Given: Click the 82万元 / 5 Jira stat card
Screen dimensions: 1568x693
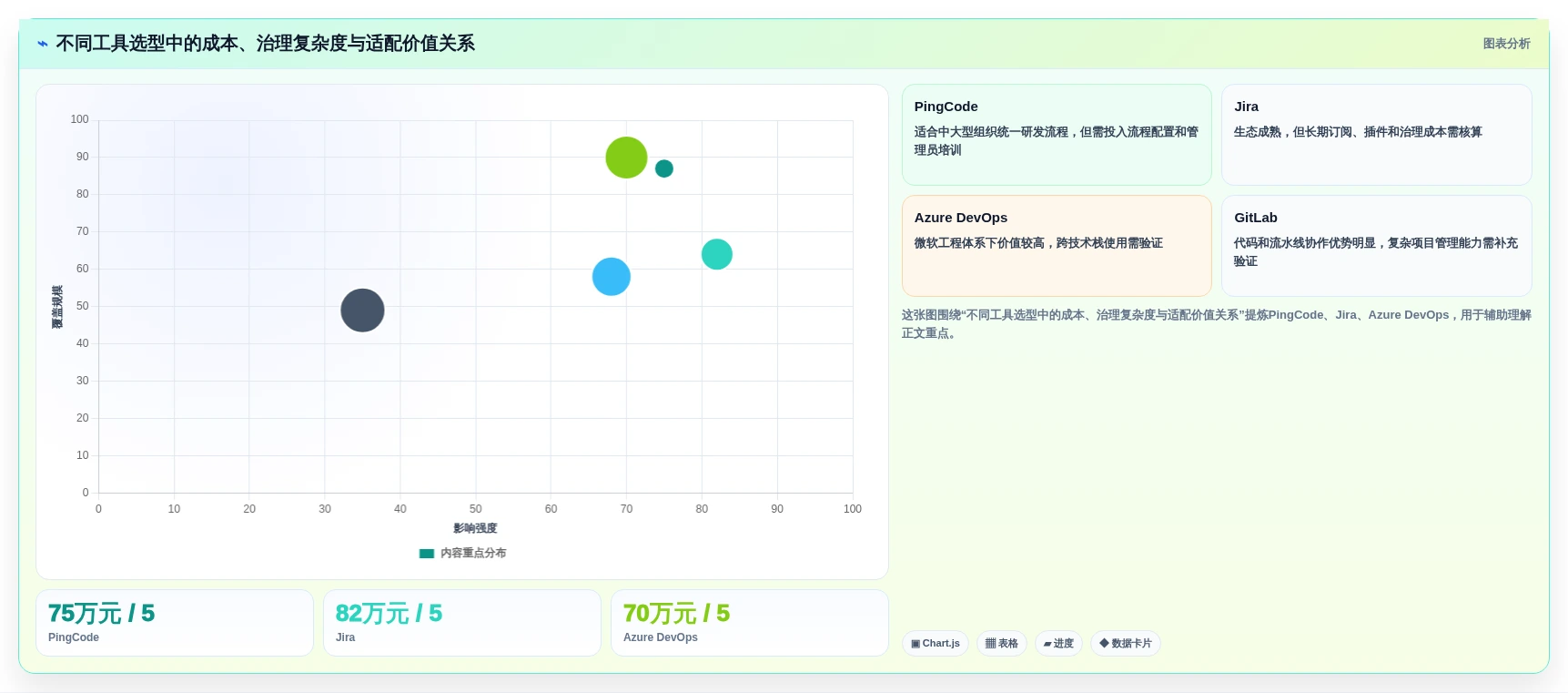Looking at the screenshot, I should [462, 623].
